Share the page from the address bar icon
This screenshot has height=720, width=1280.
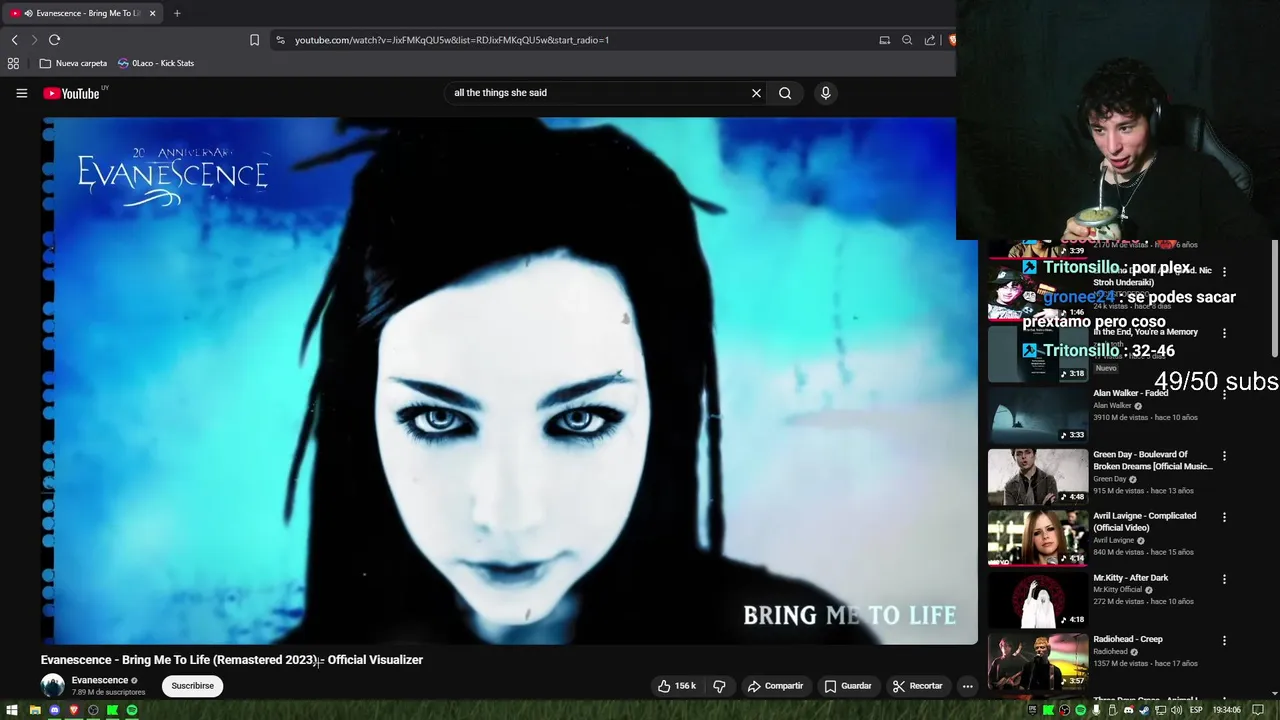[x=930, y=40]
